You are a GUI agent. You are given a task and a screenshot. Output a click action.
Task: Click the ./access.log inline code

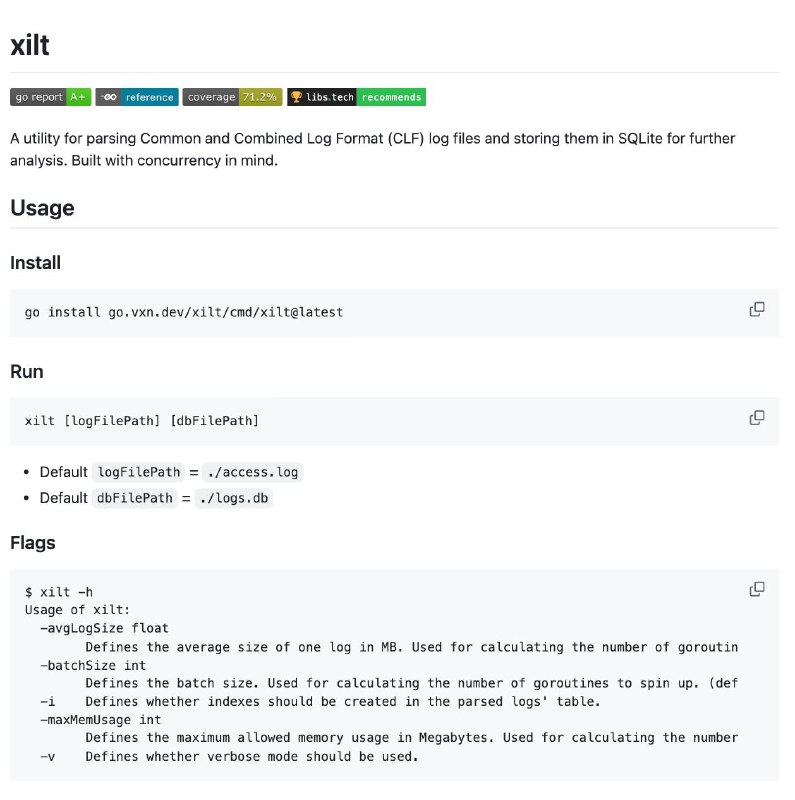pyautogui.click(x=253, y=472)
